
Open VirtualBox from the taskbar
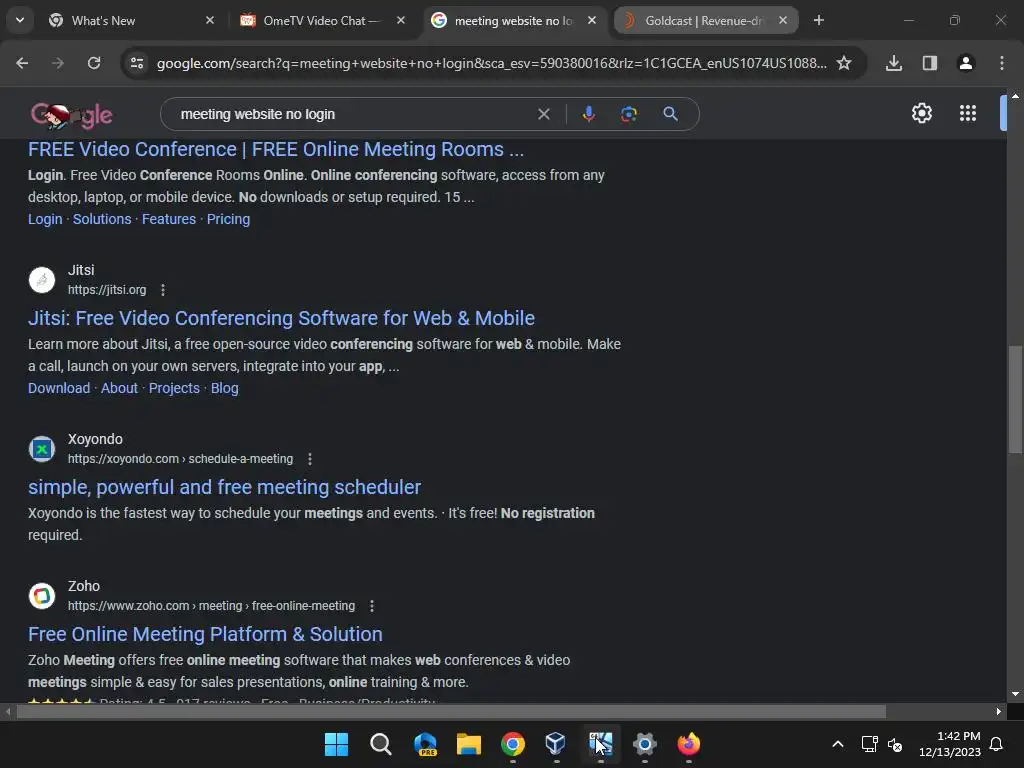tap(556, 744)
